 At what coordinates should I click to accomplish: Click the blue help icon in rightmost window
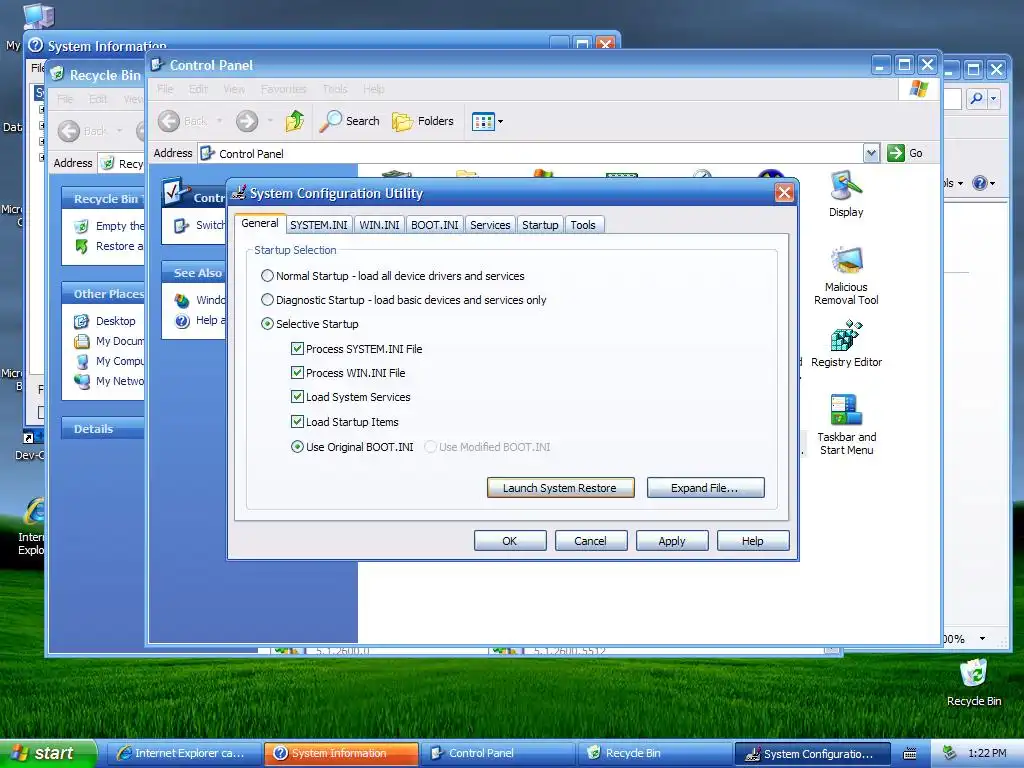(x=980, y=183)
